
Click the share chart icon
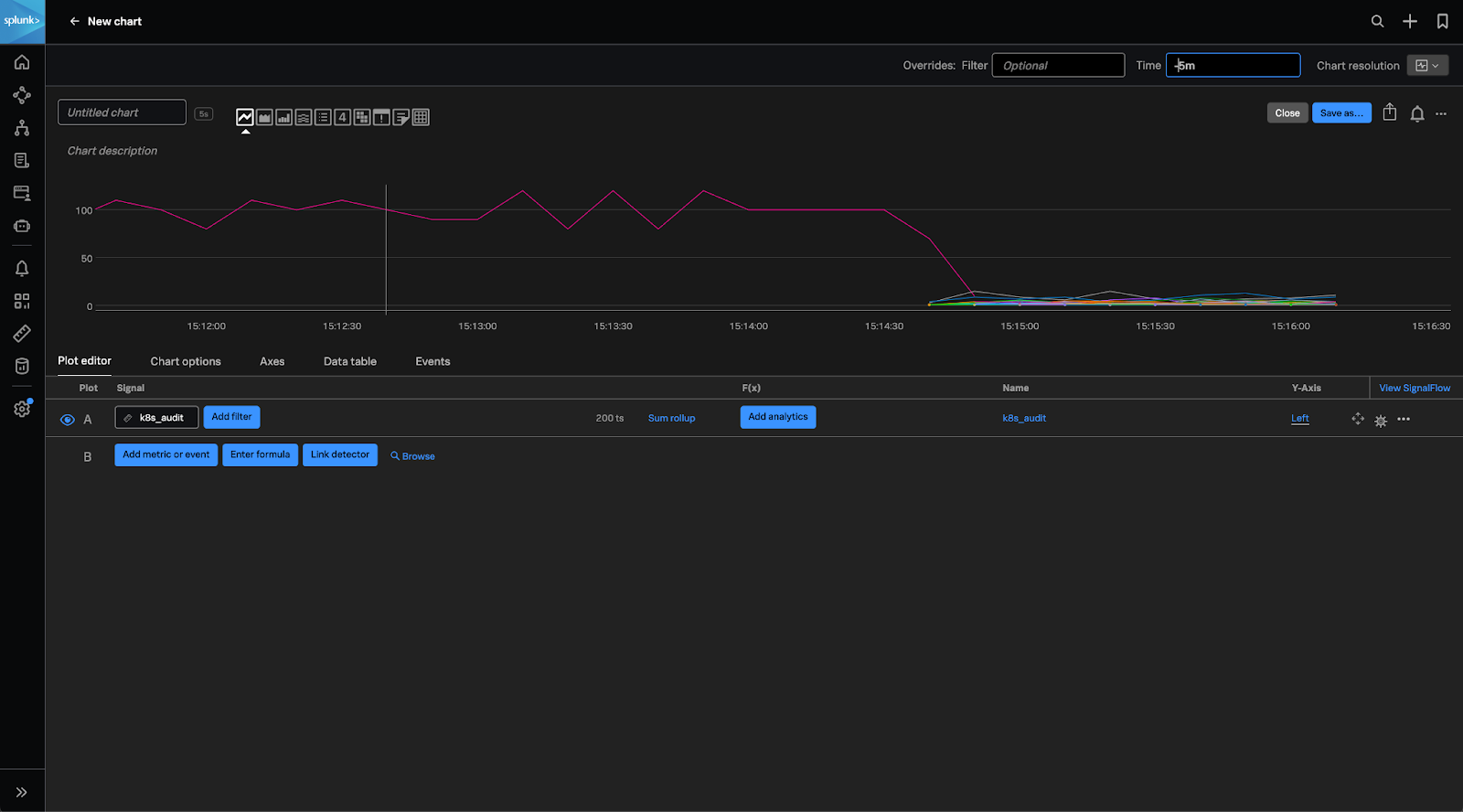pyautogui.click(x=1389, y=112)
